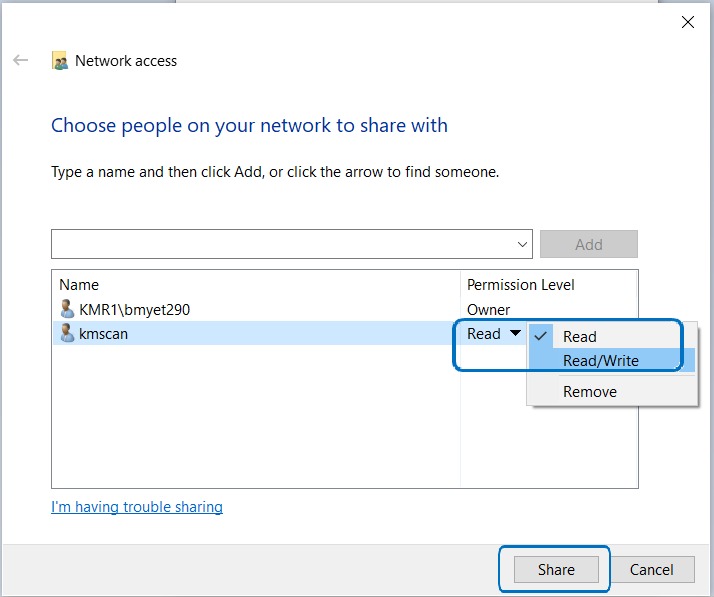Screen dimensions: 714x597
Task: Select the kmscan name entry
Action: (x=103, y=334)
